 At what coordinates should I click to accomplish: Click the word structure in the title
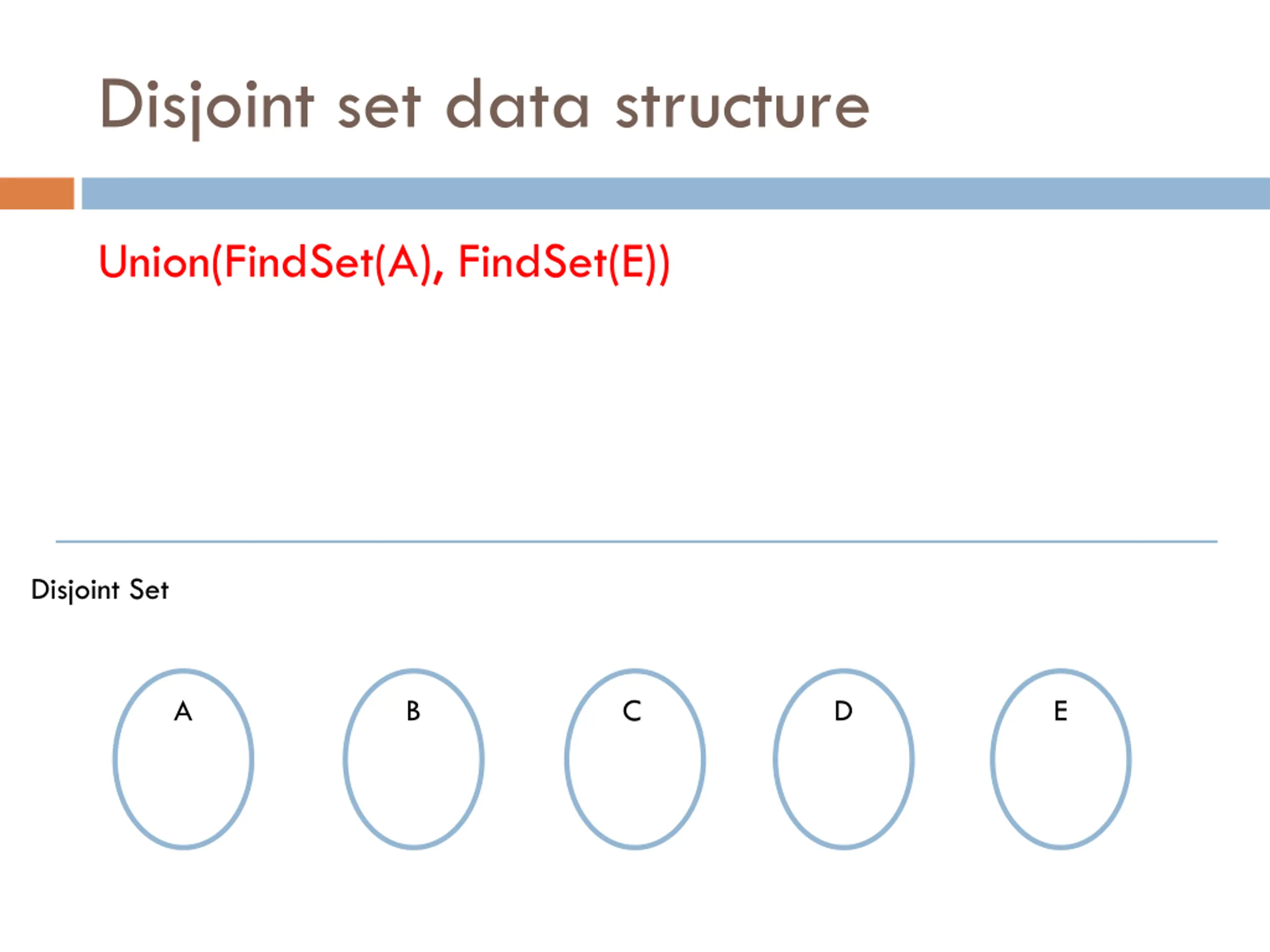tap(742, 107)
